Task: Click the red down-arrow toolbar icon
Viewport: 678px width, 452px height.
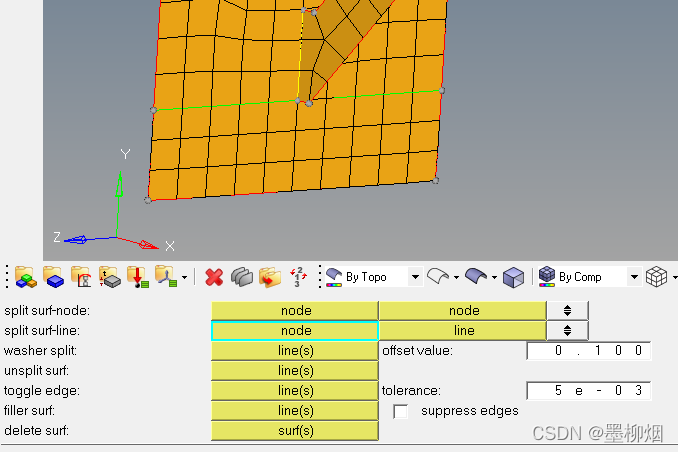Action: 137,277
